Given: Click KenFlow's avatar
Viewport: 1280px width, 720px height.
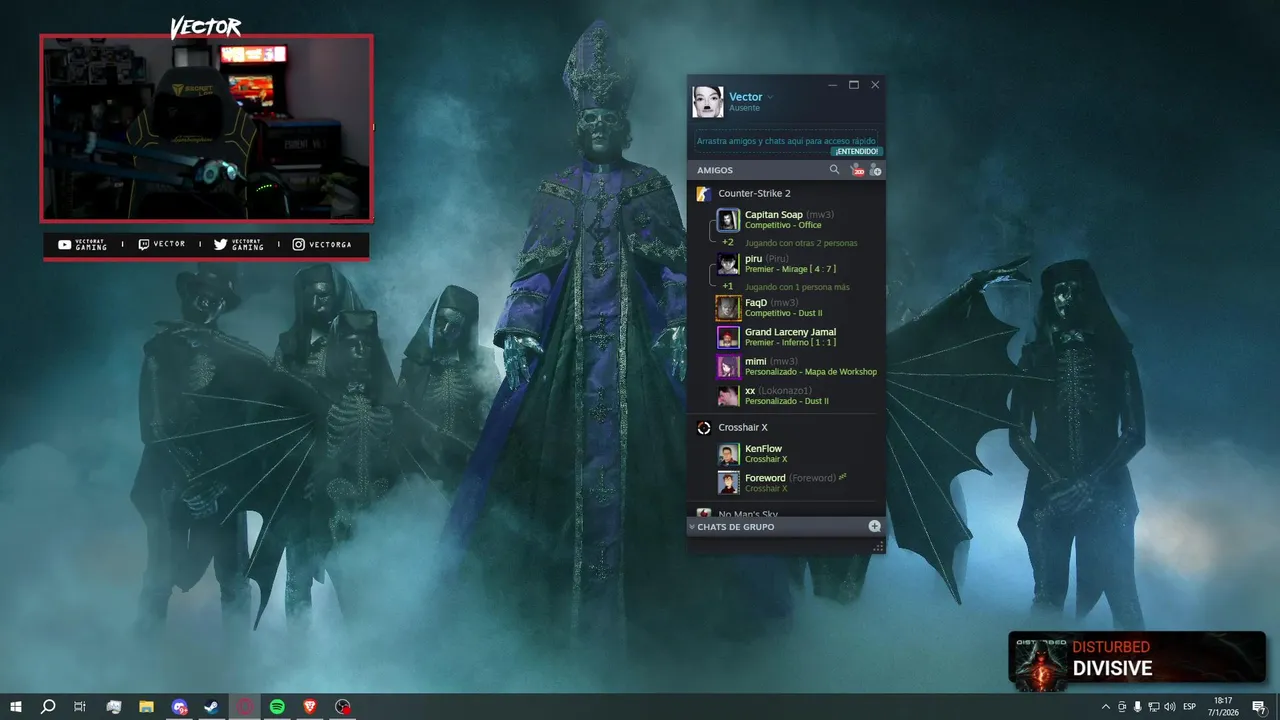Looking at the screenshot, I should (728, 454).
